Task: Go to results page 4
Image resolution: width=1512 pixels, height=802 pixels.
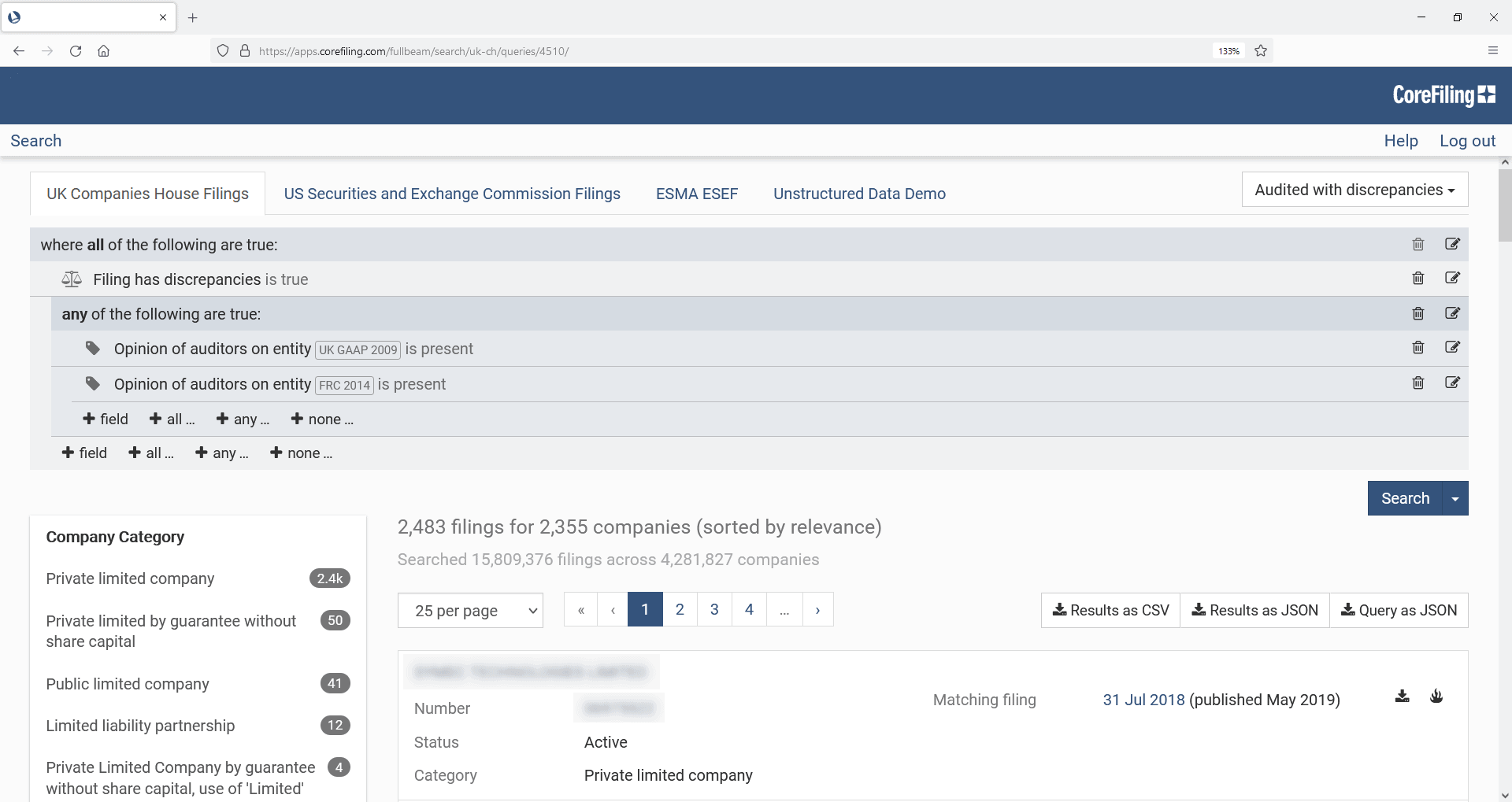Action: coord(749,610)
